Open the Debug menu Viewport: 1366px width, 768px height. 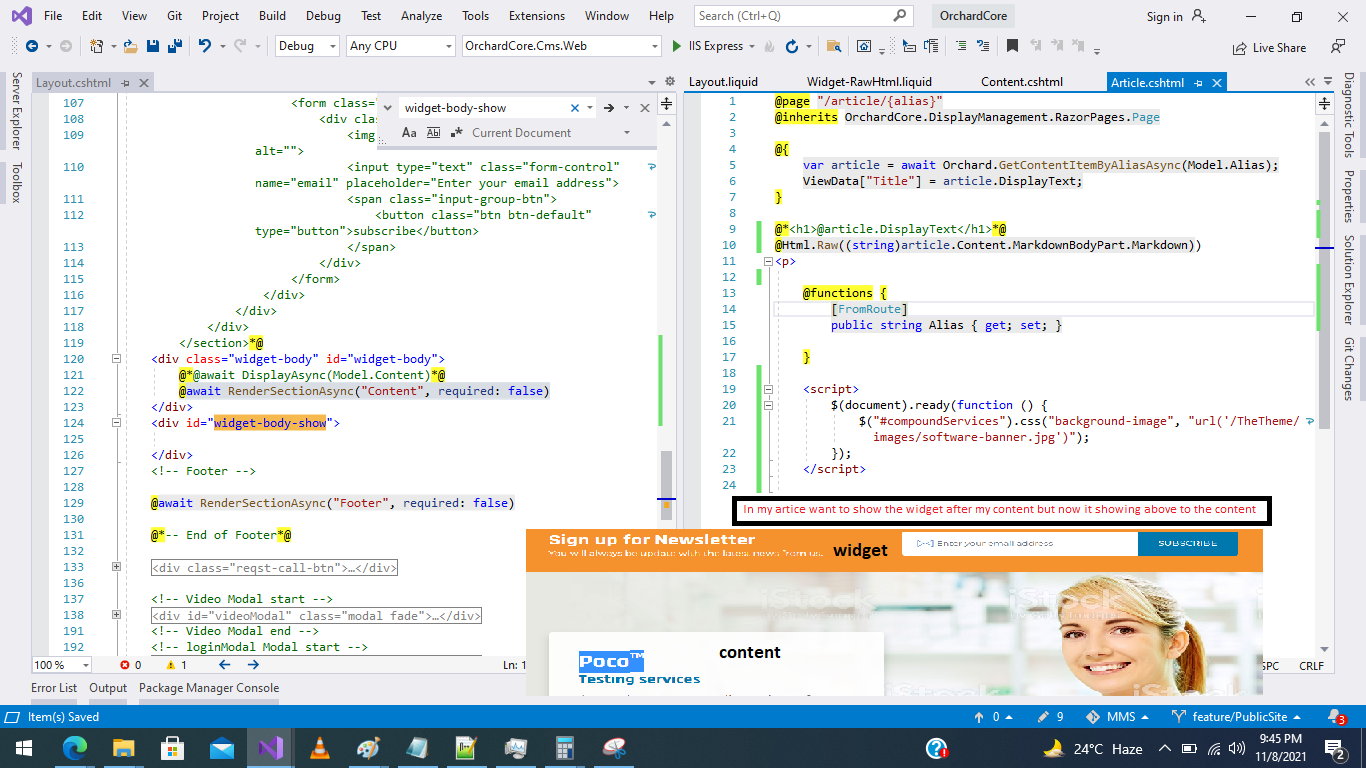pos(323,16)
